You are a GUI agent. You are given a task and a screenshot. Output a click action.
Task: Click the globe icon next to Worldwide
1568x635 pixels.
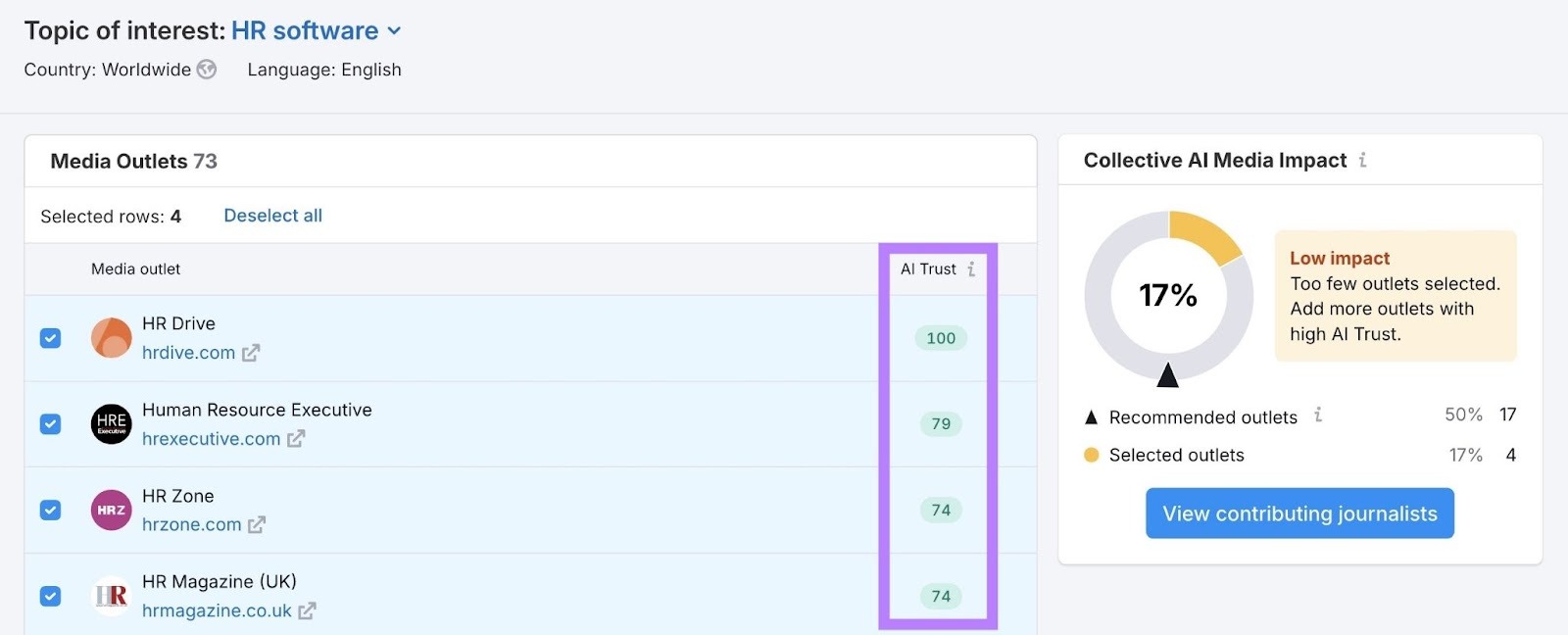(x=205, y=70)
